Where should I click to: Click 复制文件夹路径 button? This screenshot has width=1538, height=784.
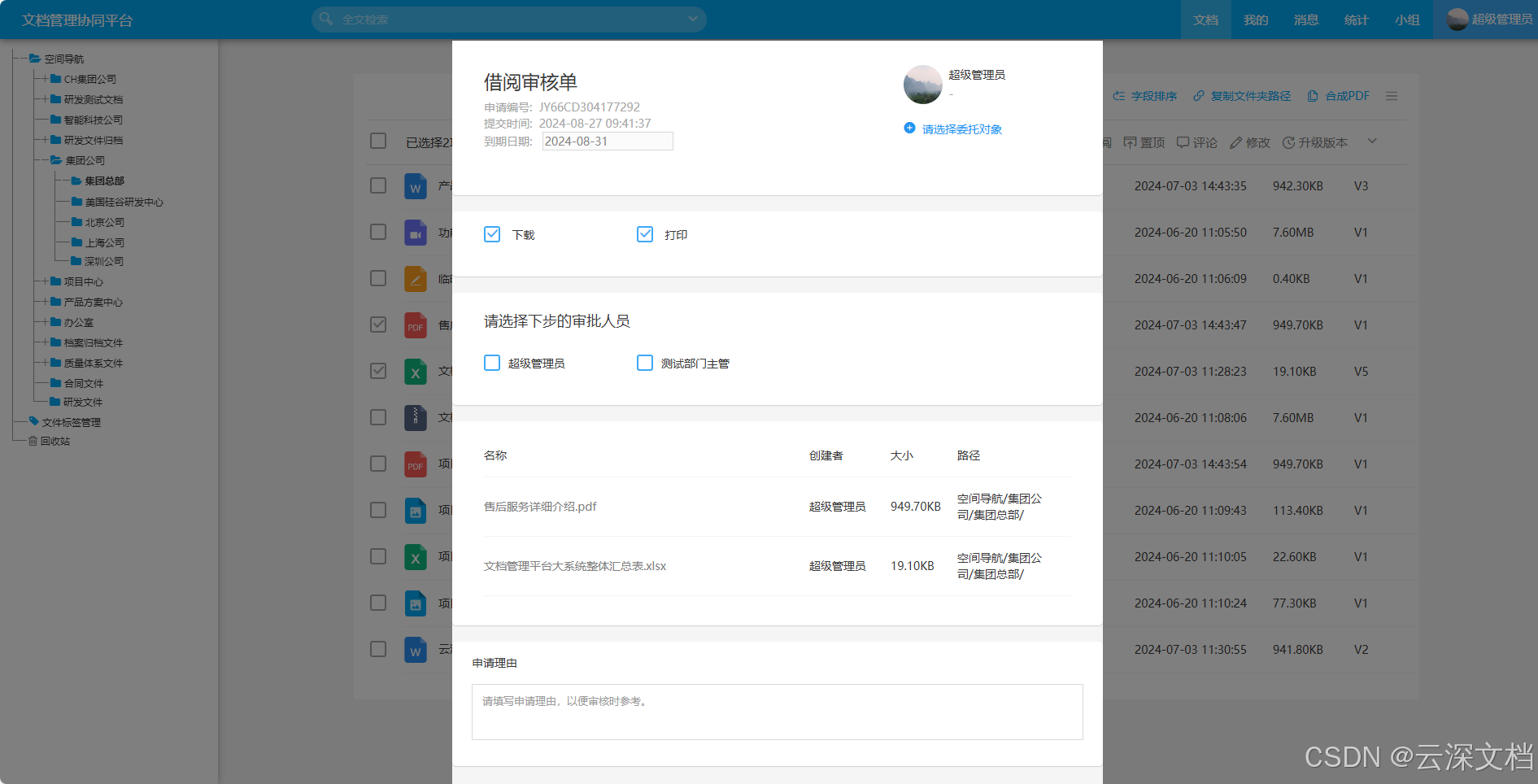(1242, 96)
